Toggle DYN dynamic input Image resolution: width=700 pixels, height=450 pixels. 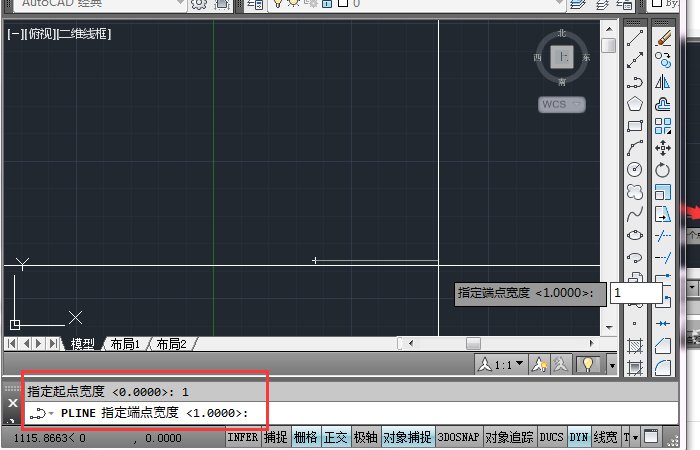(579, 437)
